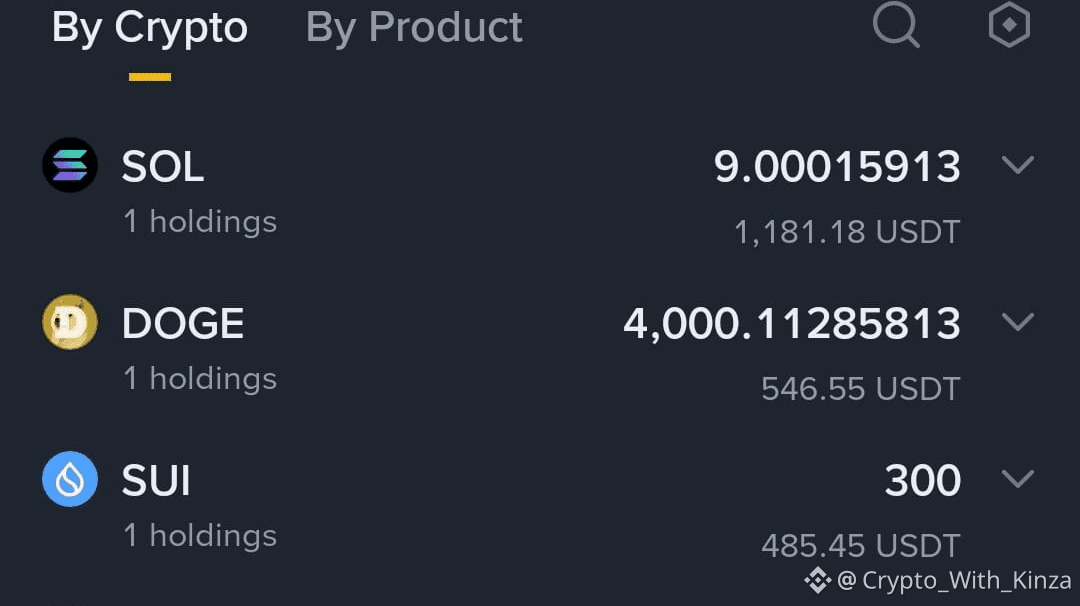Tap the hexagon settings icon
The width and height of the screenshot is (1080, 606).
click(1009, 25)
